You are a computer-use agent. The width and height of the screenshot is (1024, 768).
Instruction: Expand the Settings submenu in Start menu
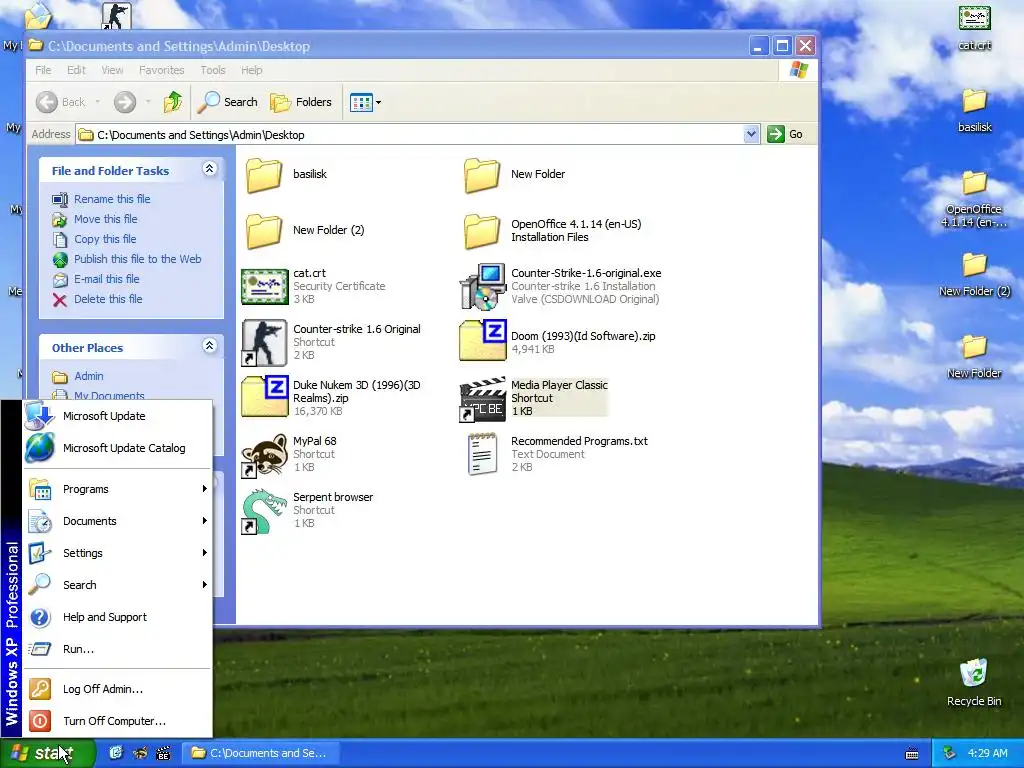(118, 553)
